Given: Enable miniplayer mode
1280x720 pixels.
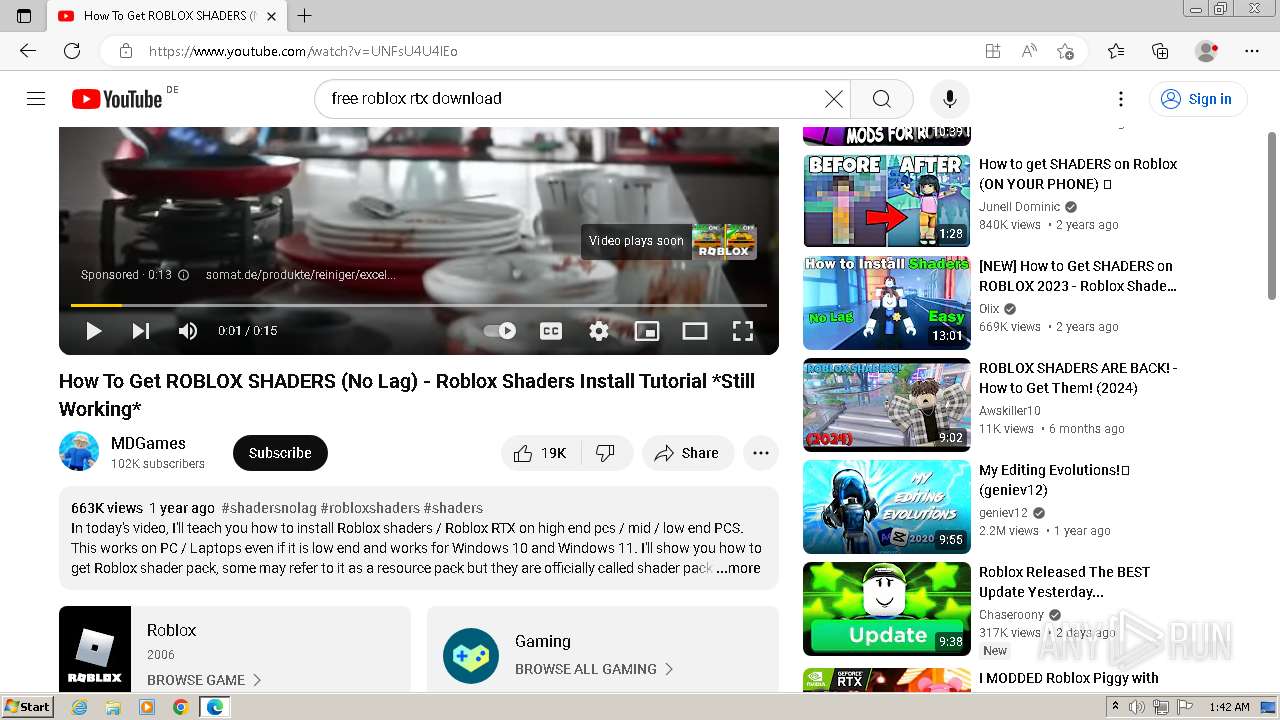Looking at the screenshot, I should point(647,331).
